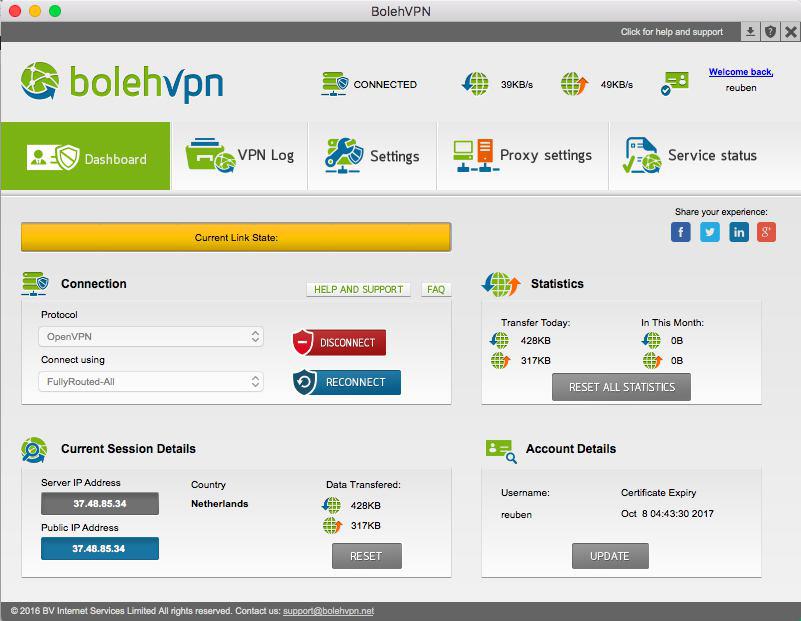This screenshot has height=621, width=801.
Task: Click the CONNECTED server status icon
Action: pos(335,84)
